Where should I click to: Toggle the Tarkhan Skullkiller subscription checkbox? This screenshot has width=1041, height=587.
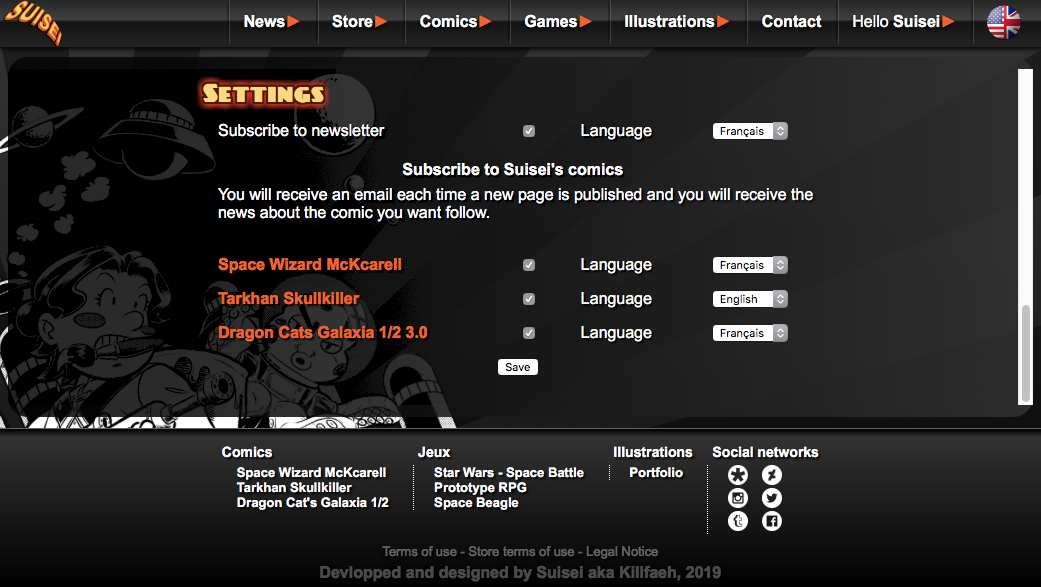(x=528, y=299)
